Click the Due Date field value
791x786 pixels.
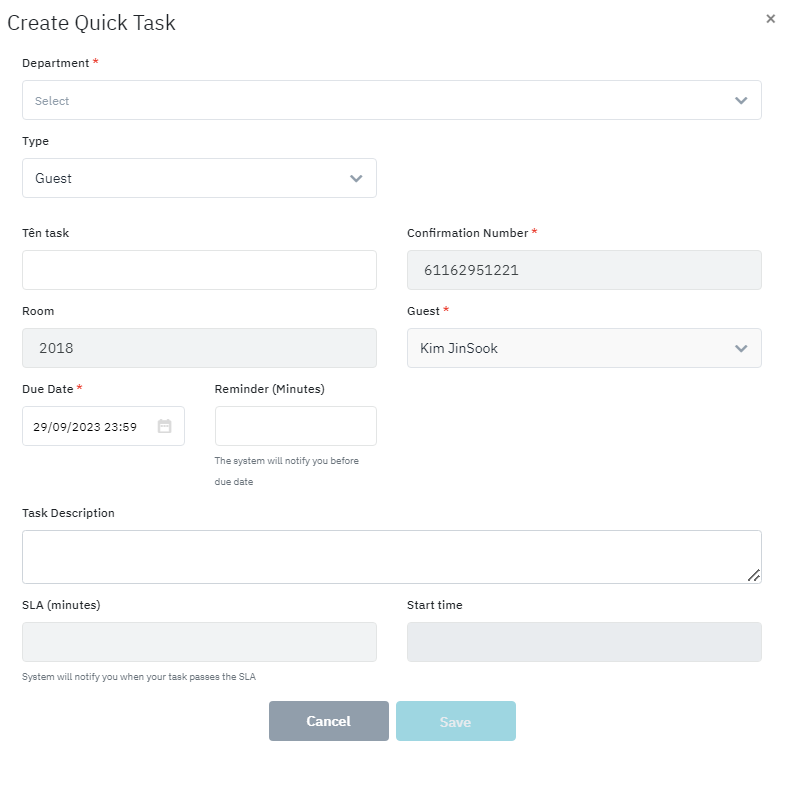(85, 426)
